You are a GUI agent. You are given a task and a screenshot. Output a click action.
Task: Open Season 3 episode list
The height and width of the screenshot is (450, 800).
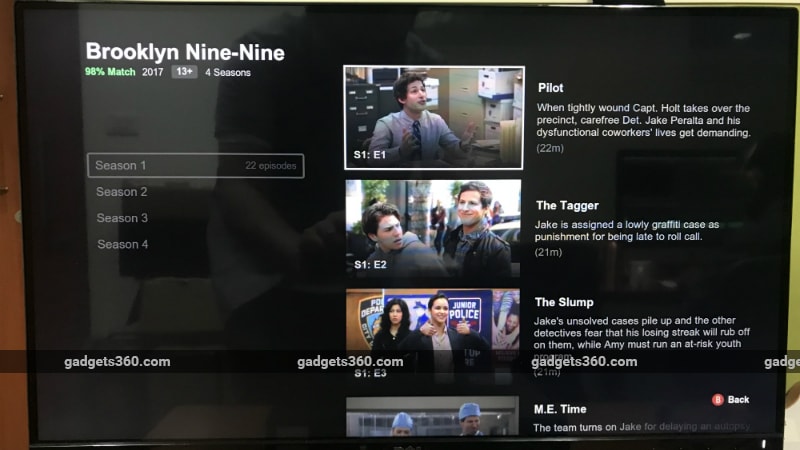coord(122,218)
